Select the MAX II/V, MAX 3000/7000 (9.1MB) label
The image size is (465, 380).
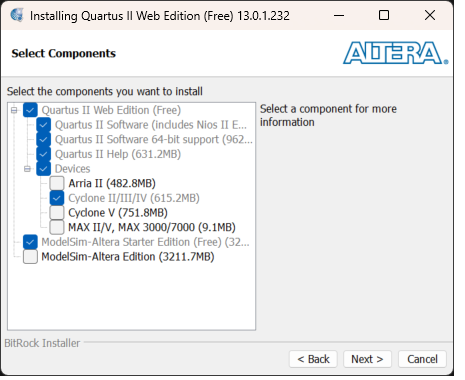152,227
